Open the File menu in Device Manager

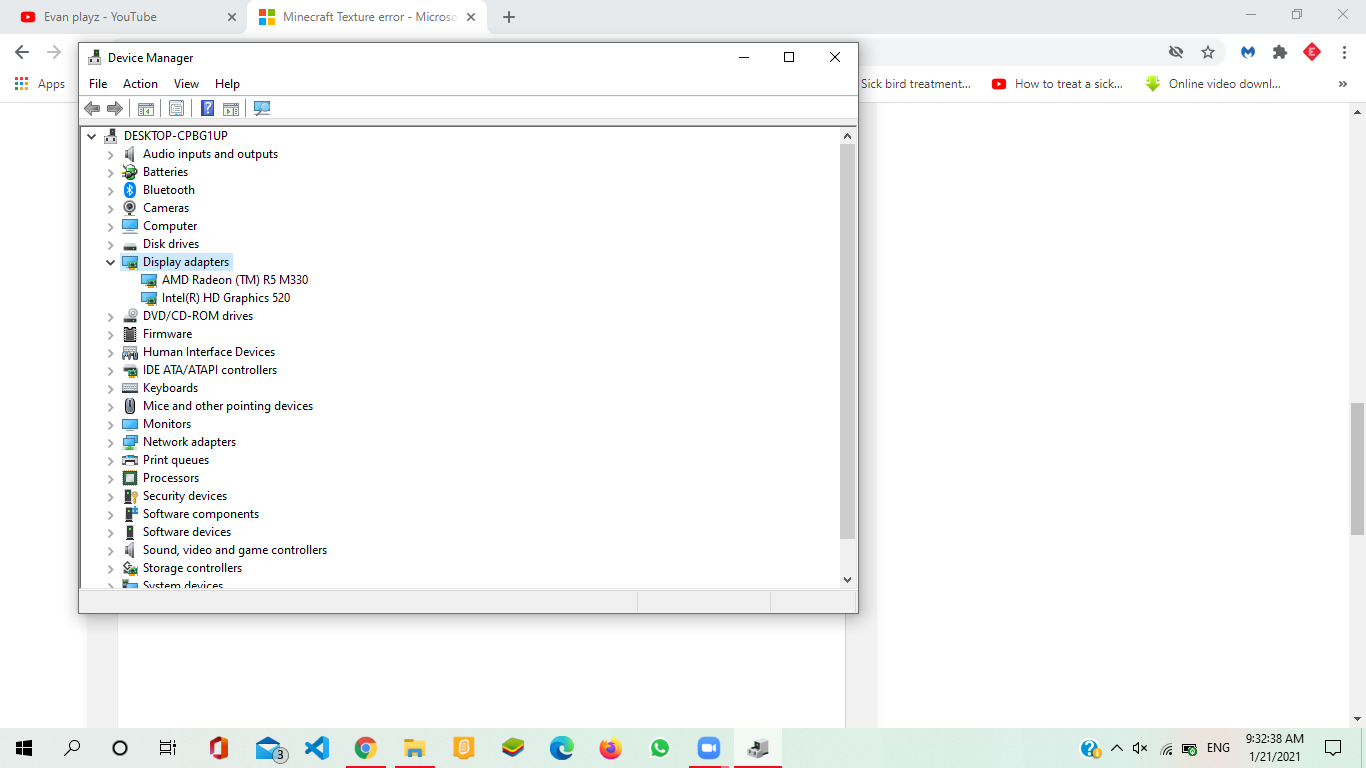click(x=98, y=84)
